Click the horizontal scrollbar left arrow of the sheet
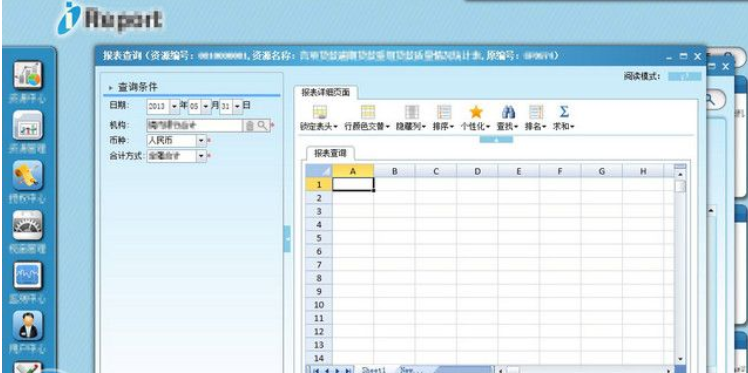Screen dimensions: 748x373 pyautogui.click(x=499, y=370)
